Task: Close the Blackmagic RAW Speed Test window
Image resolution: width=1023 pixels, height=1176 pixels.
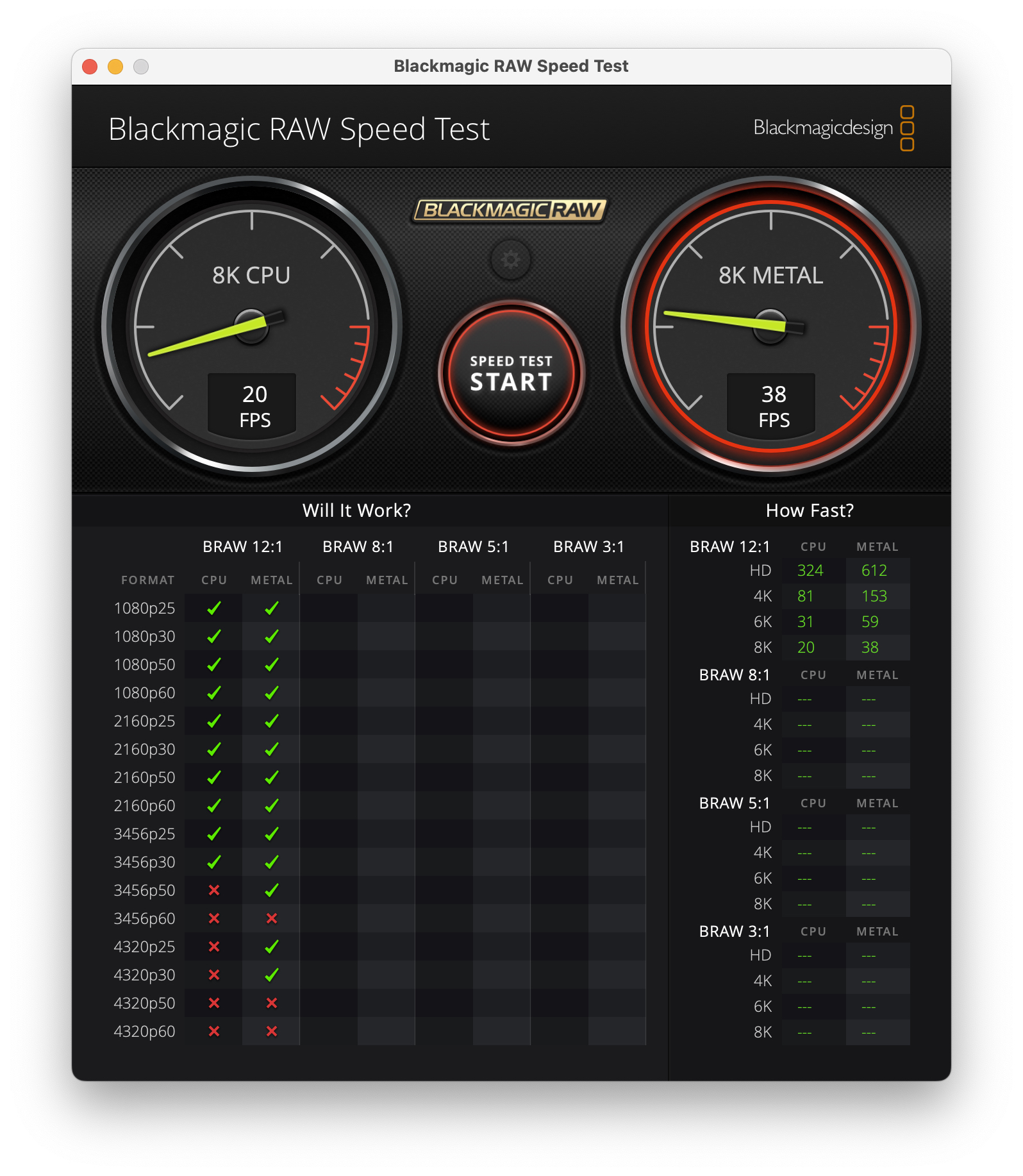Action: 90,67
